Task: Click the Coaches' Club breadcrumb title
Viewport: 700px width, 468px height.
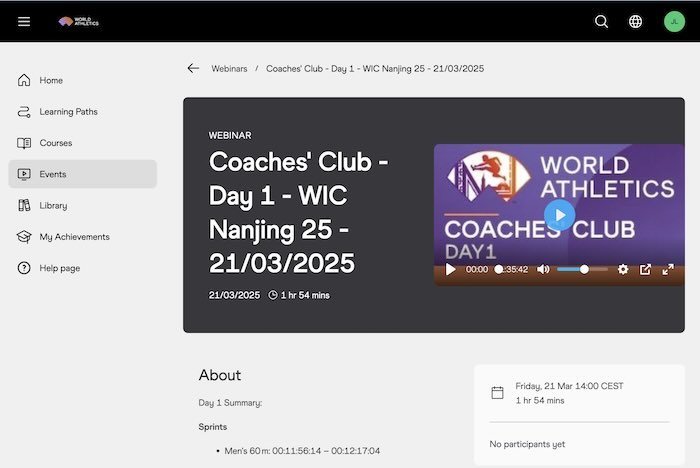Action: (x=375, y=68)
